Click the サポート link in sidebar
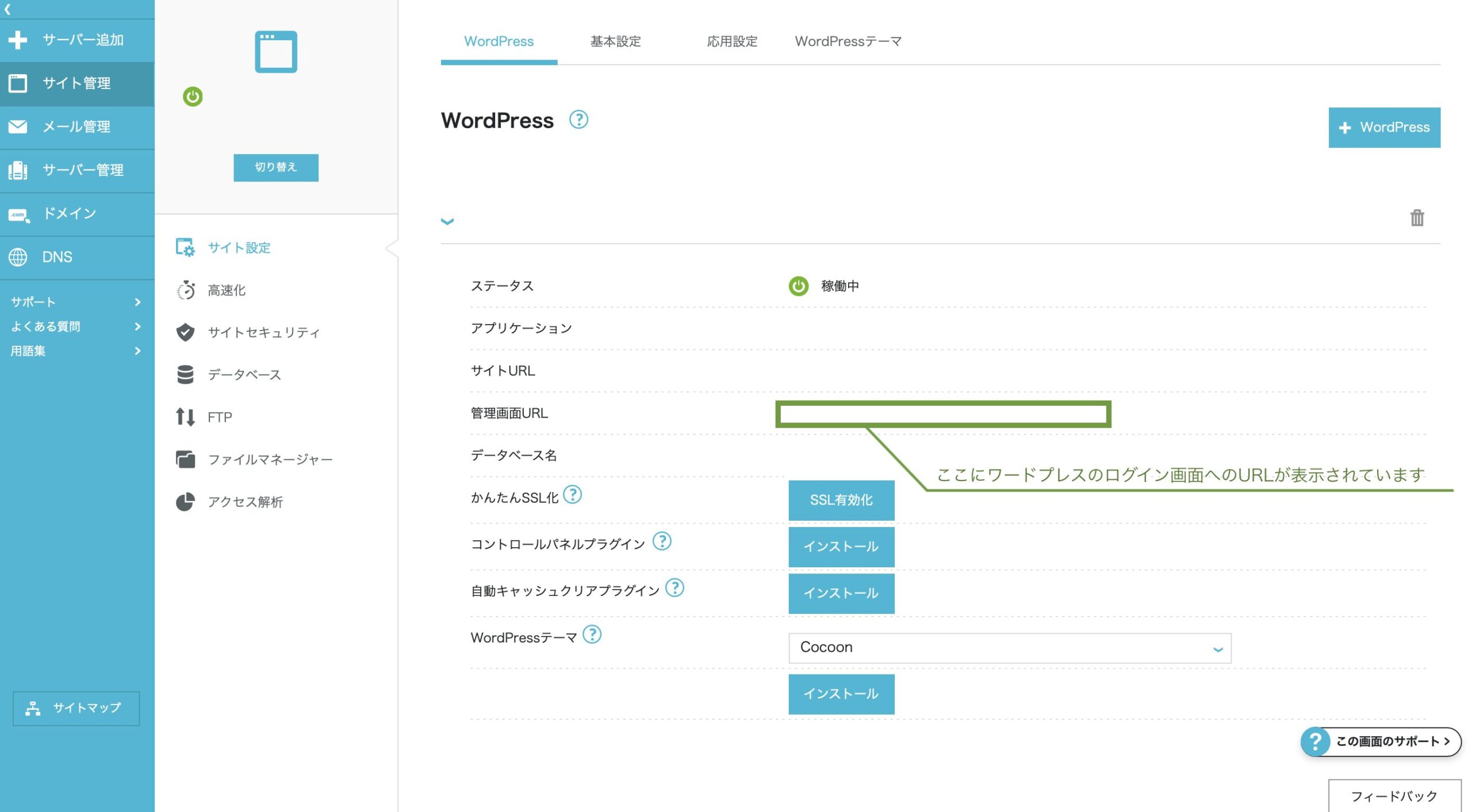 (x=33, y=302)
